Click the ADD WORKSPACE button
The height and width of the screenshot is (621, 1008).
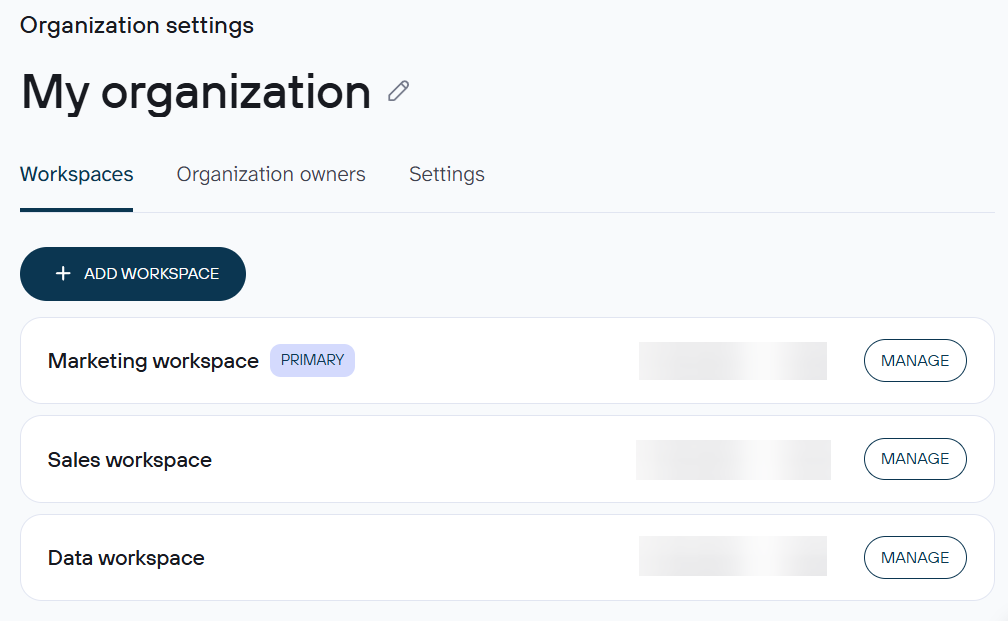[x=132, y=273]
